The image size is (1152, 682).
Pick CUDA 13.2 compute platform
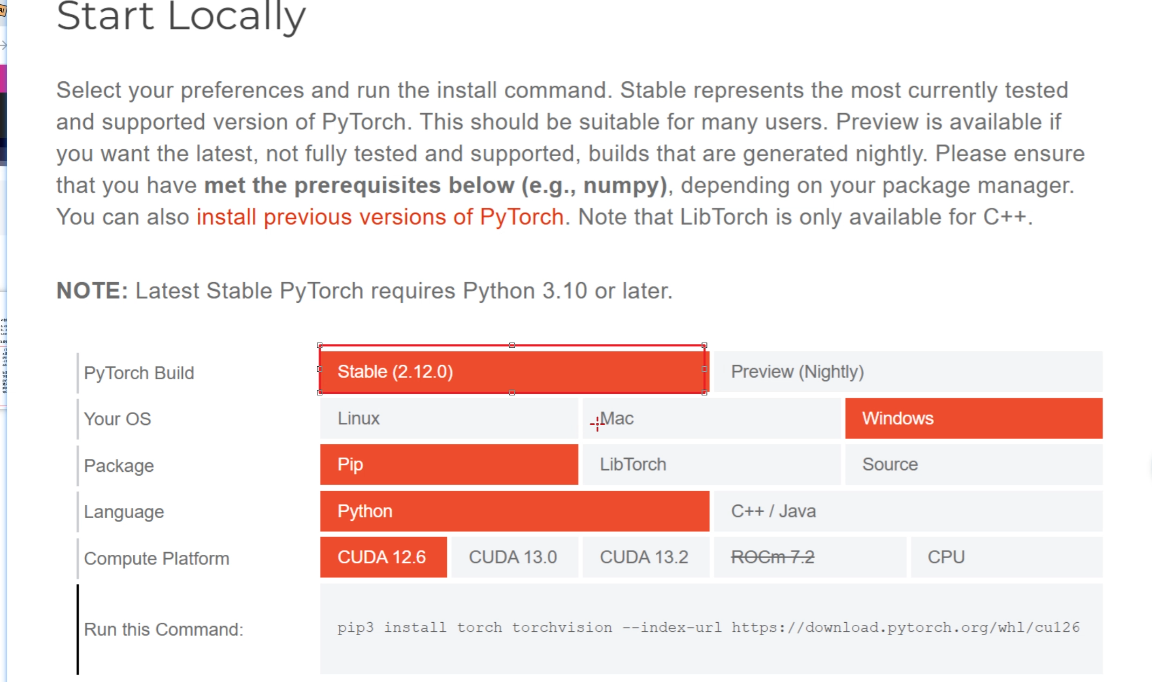click(646, 557)
